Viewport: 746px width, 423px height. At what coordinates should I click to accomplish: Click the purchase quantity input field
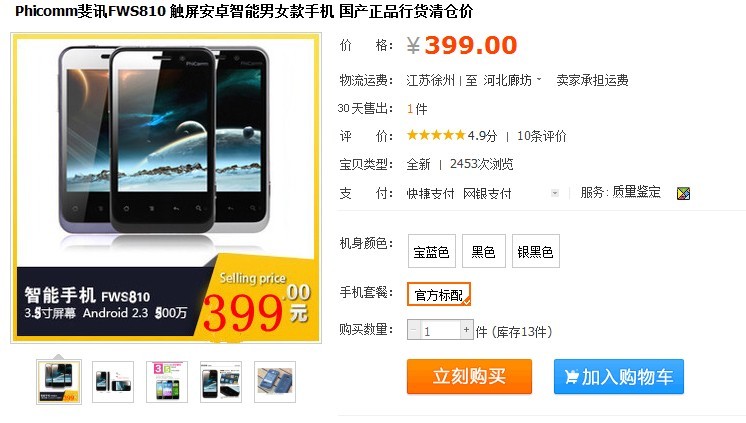(440, 330)
